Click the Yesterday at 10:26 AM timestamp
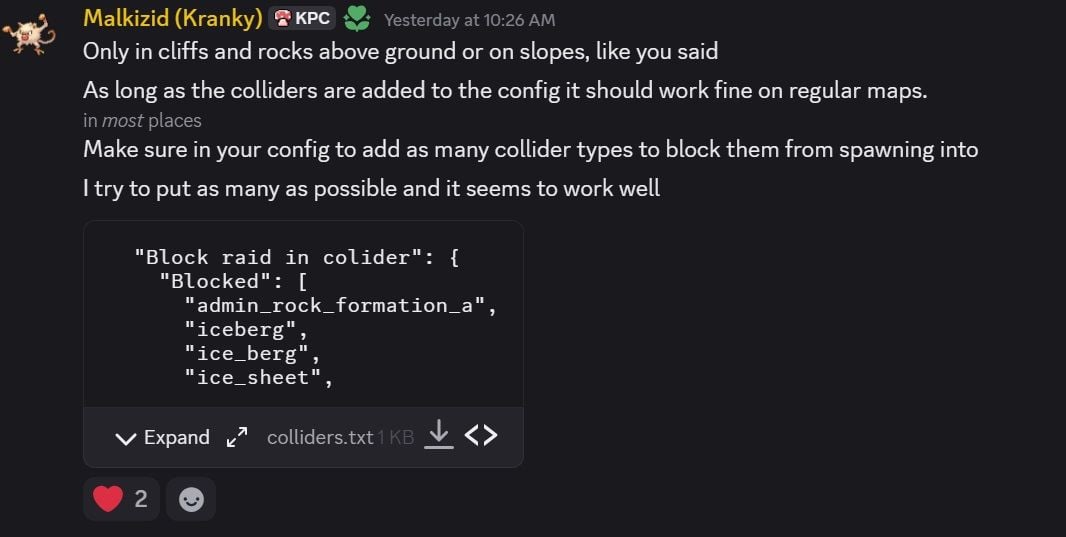 click(469, 20)
